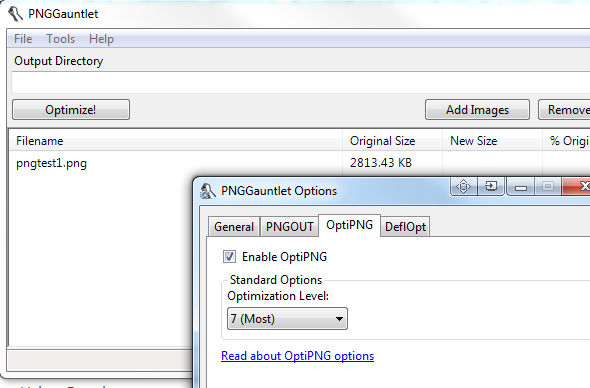Click the Standard Options group label
The width and height of the screenshot is (590, 388).
(276, 280)
